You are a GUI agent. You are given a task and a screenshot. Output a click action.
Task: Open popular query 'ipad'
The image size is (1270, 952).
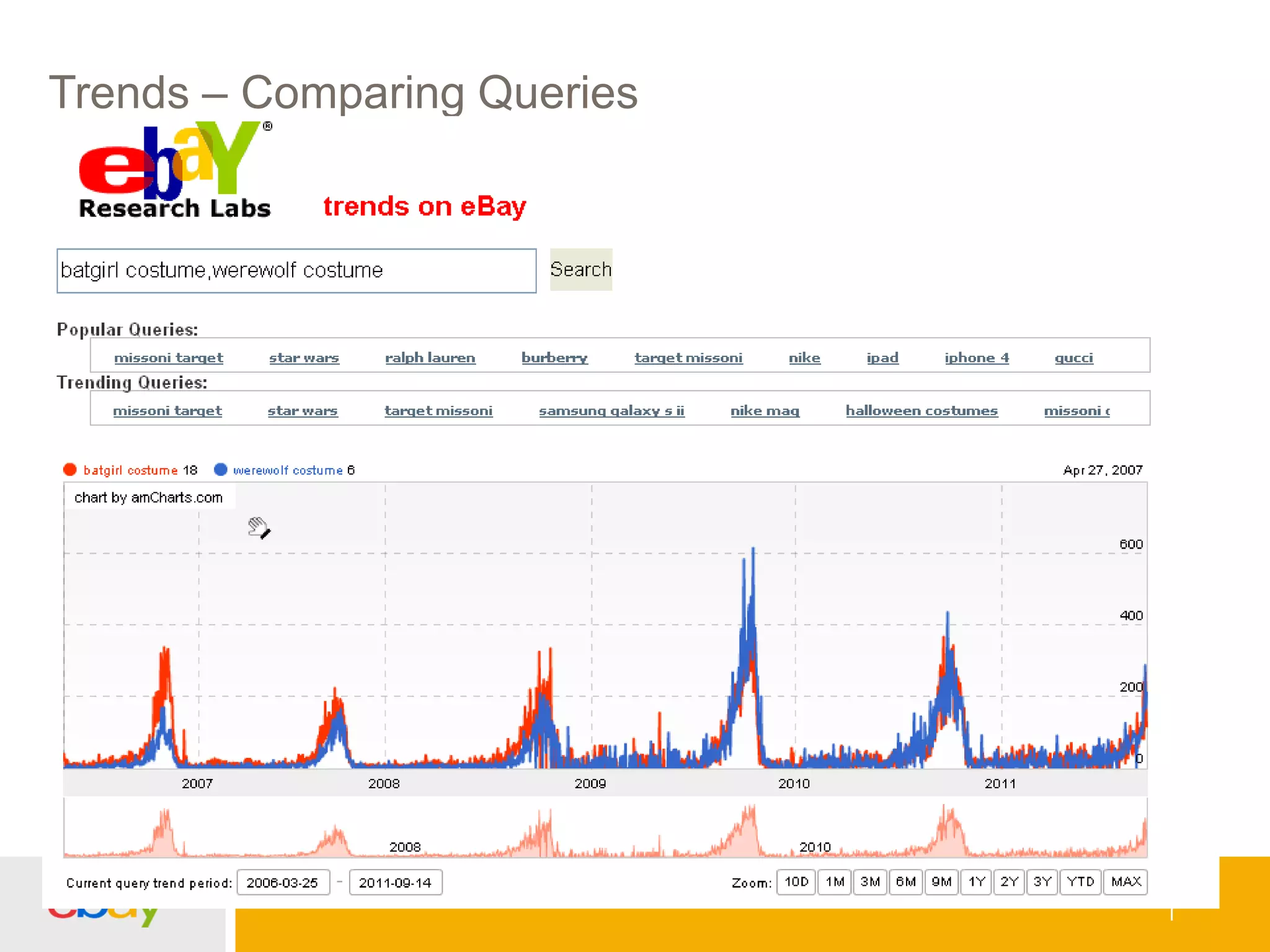(x=882, y=358)
